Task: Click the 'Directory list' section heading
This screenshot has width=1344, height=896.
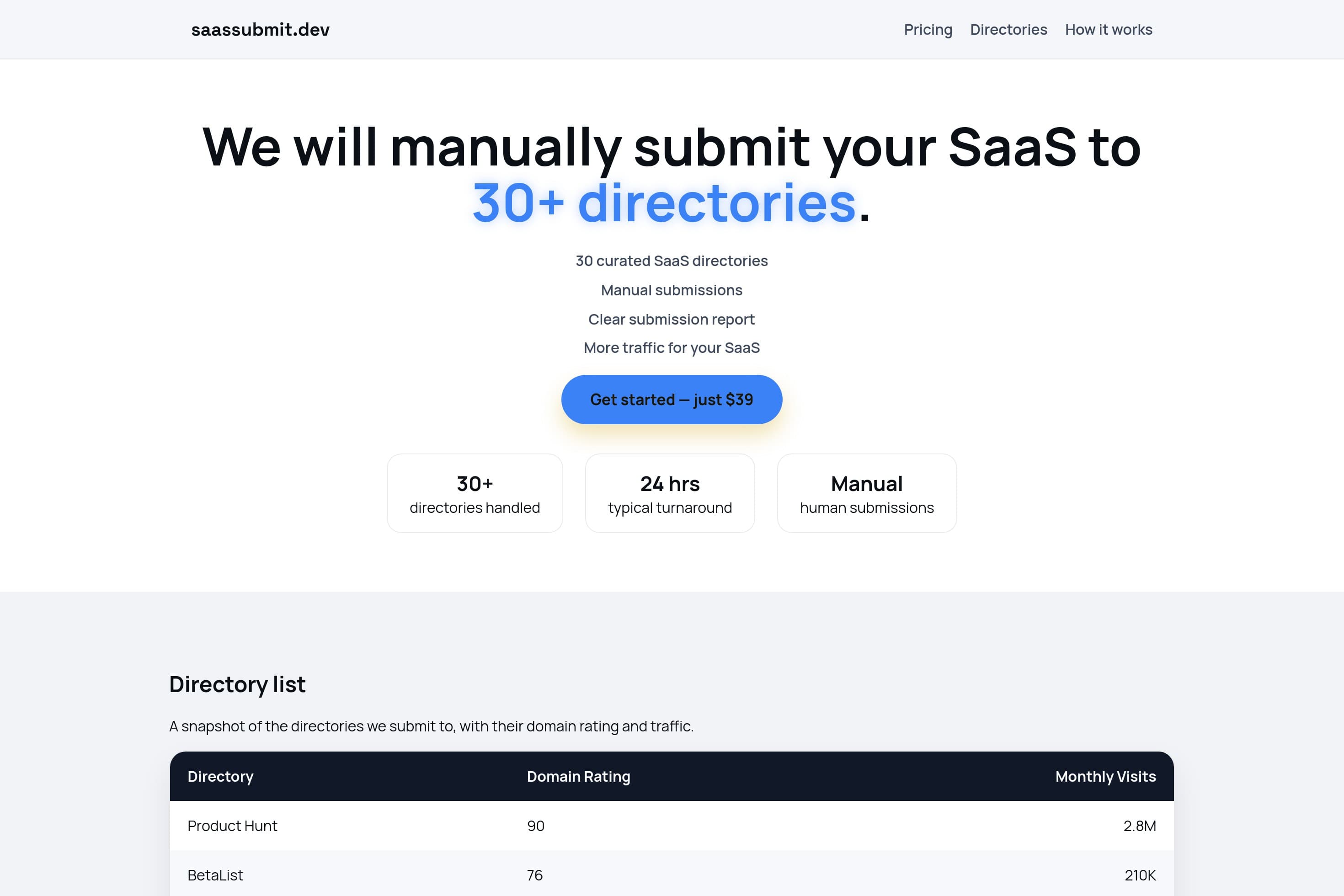Action: point(237,684)
